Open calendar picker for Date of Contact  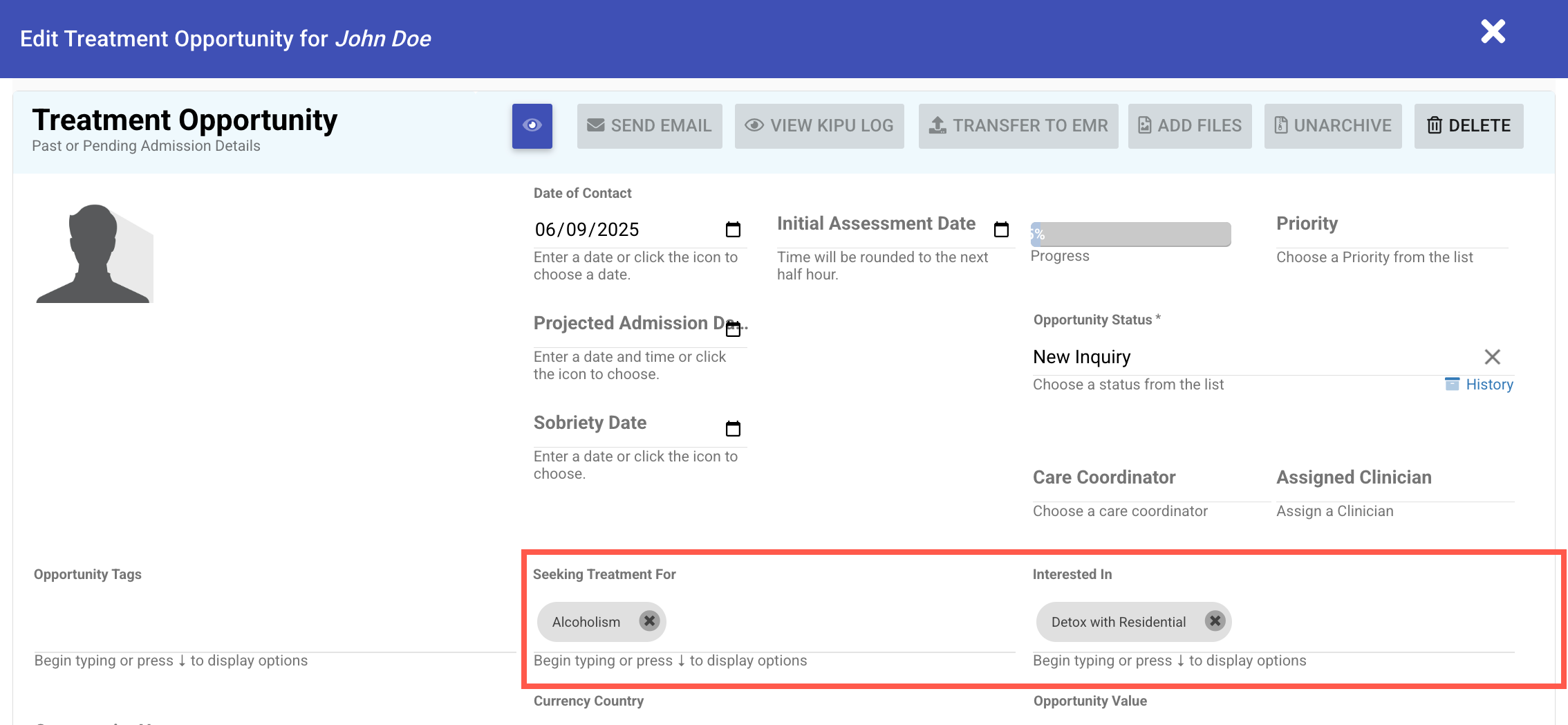click(x=733, y=230)
